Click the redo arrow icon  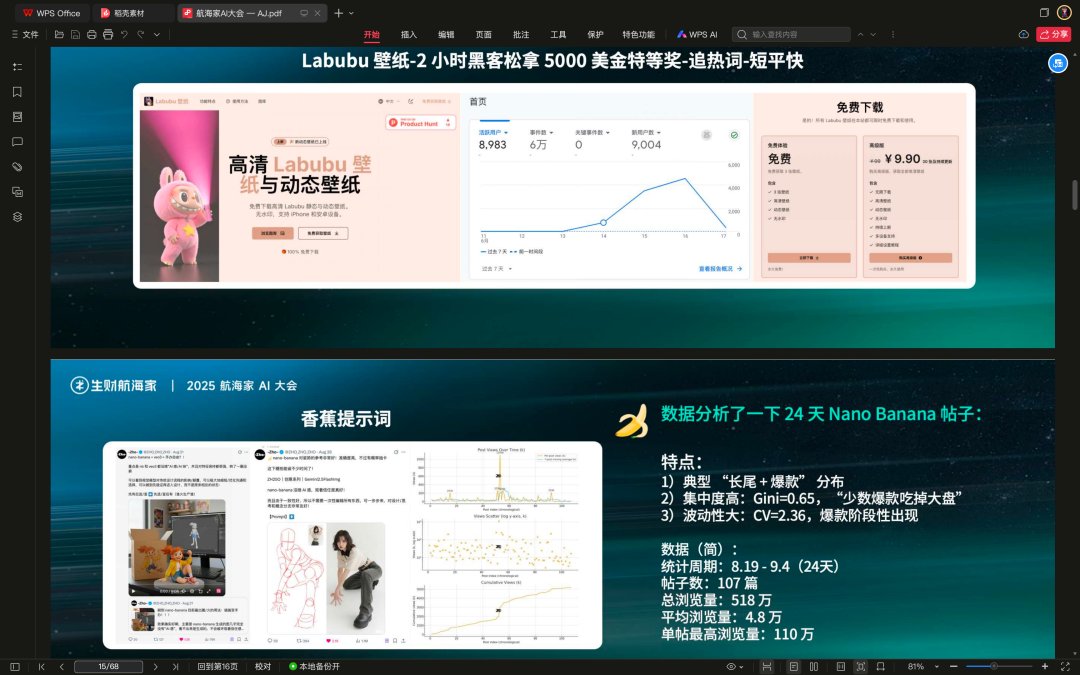[x=141, y=34]
